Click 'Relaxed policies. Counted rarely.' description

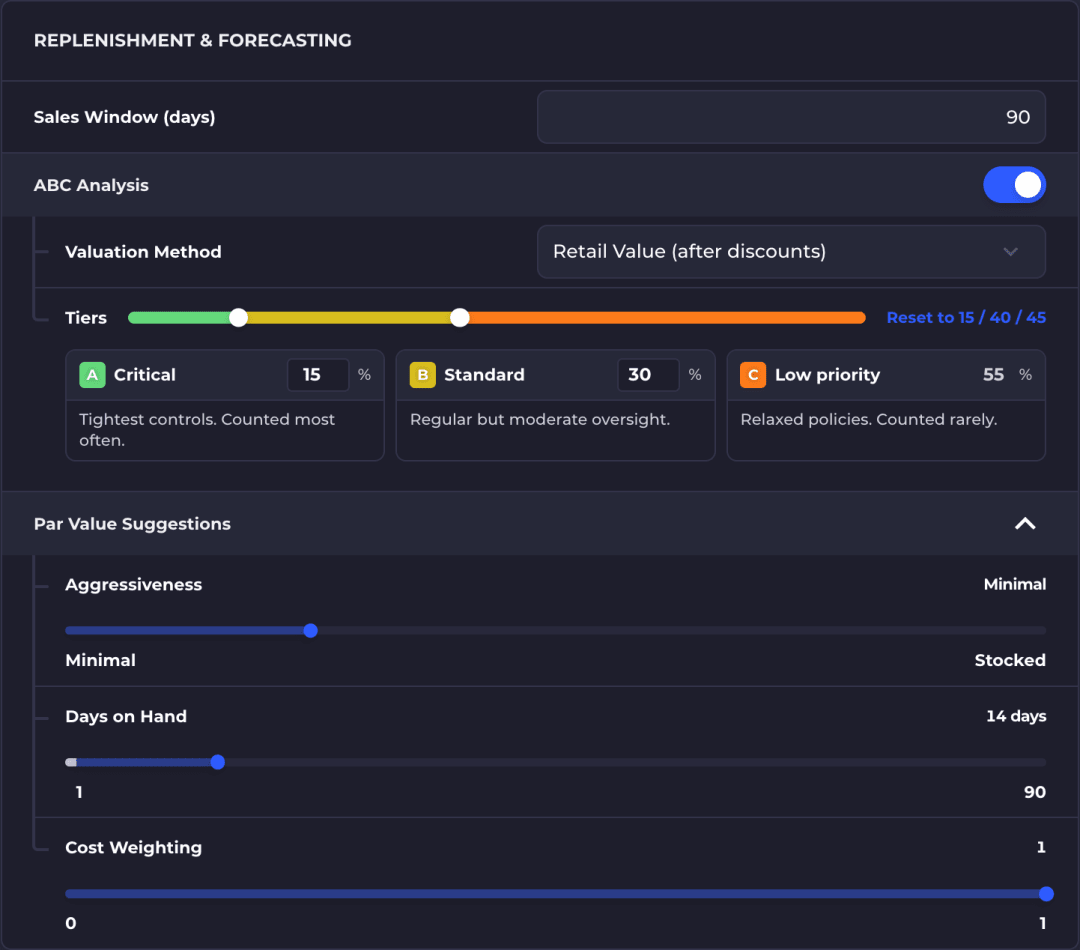pos(869,420)
